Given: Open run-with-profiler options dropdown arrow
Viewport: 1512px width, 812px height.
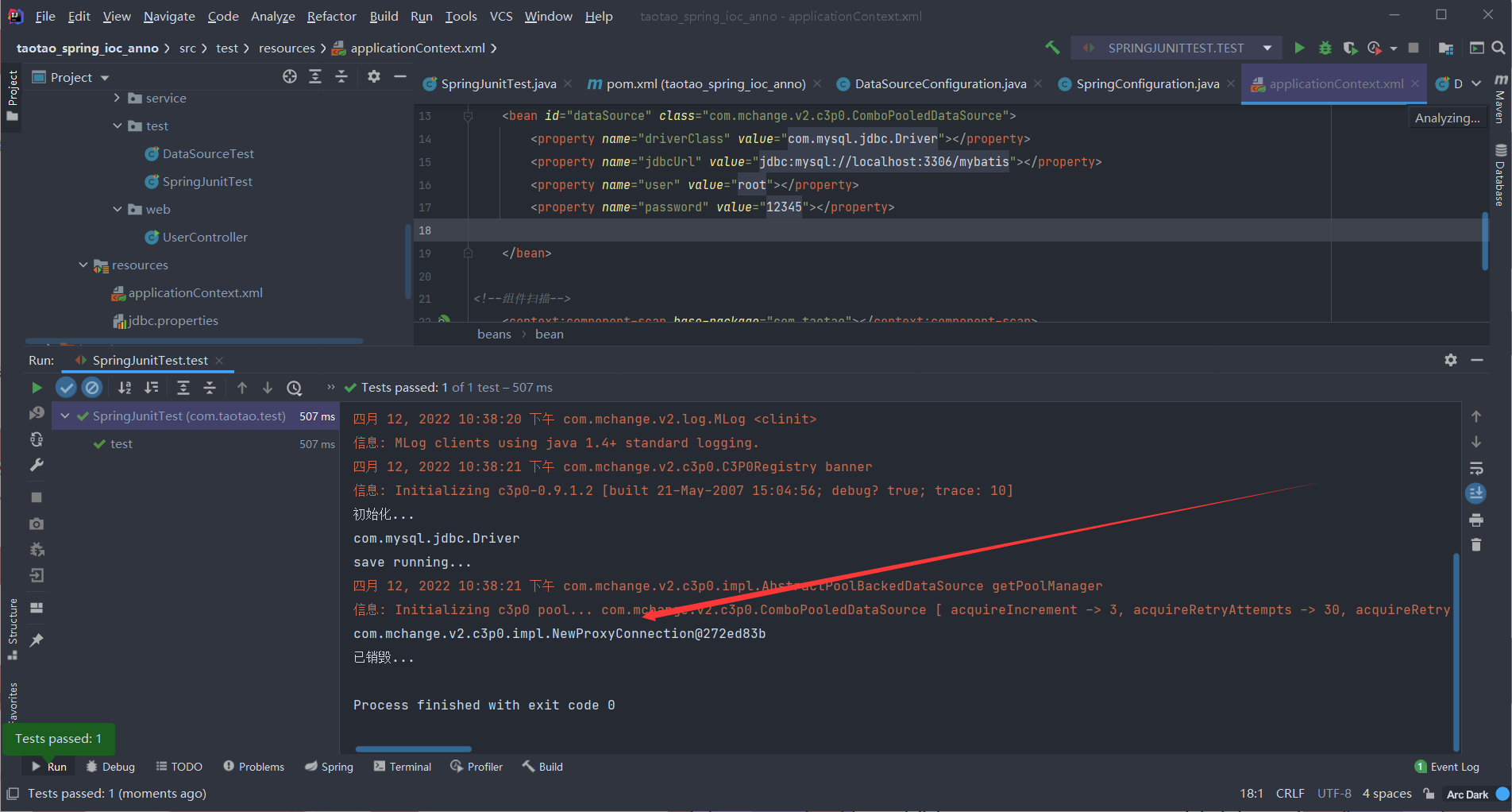Looking at the screenshot, I should coord(1394,48).
